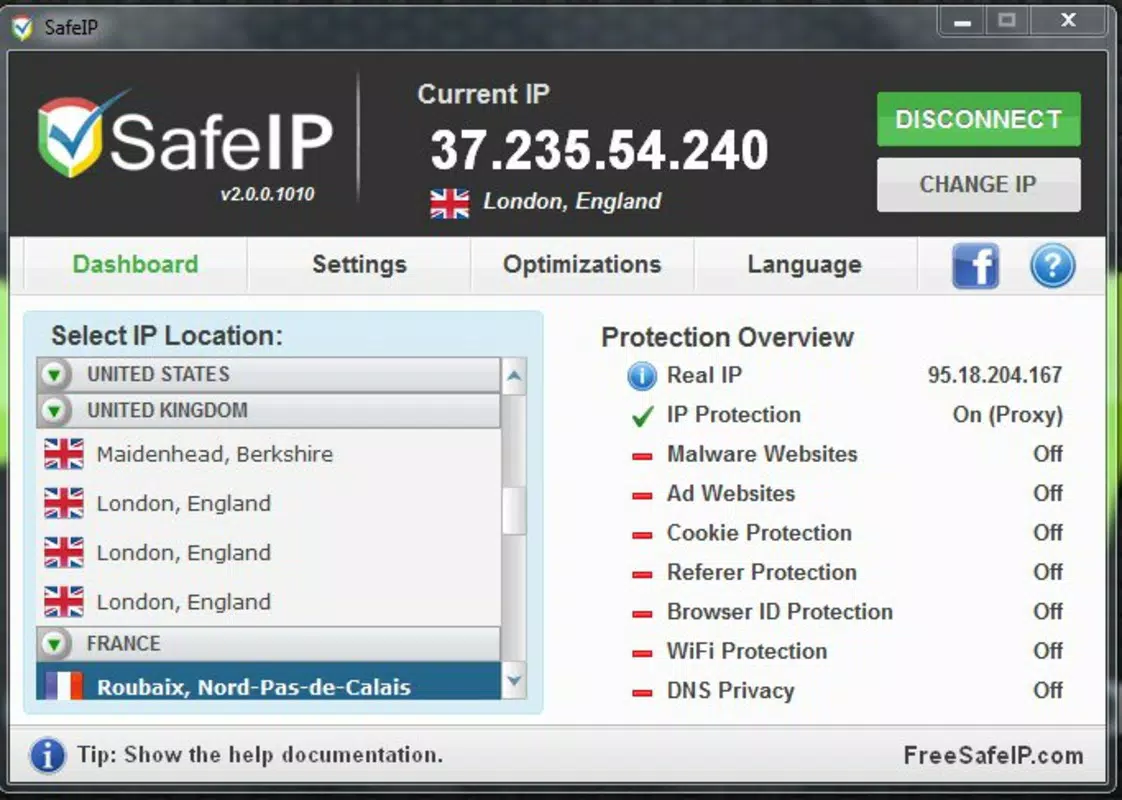Viewport: 1122px width, 800px height.
Task: Select Maidenhead, Berkshire location
Action: [268, 454]
